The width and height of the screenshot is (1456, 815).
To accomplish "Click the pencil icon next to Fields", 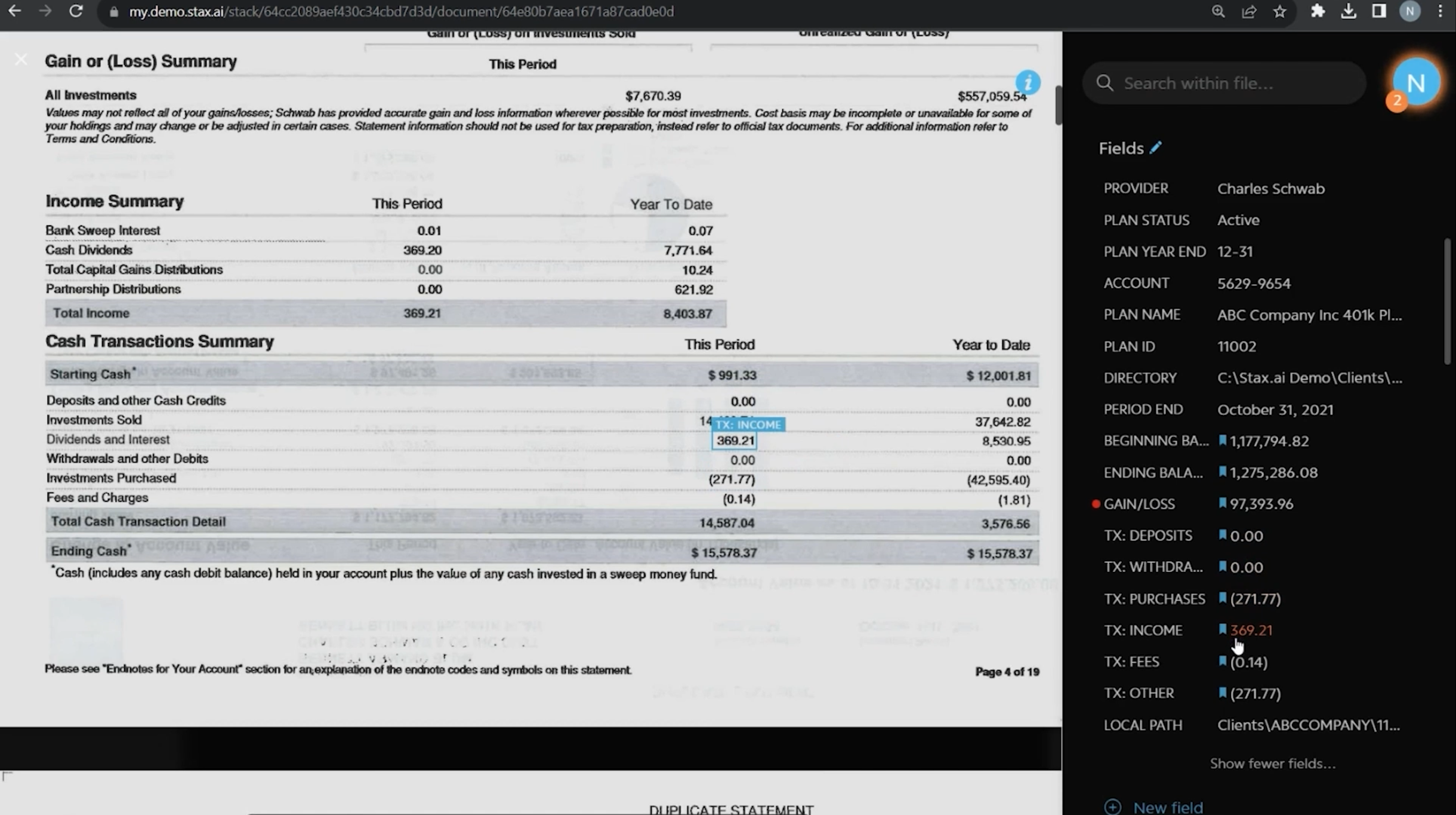I will click(x=1155, y=147).
